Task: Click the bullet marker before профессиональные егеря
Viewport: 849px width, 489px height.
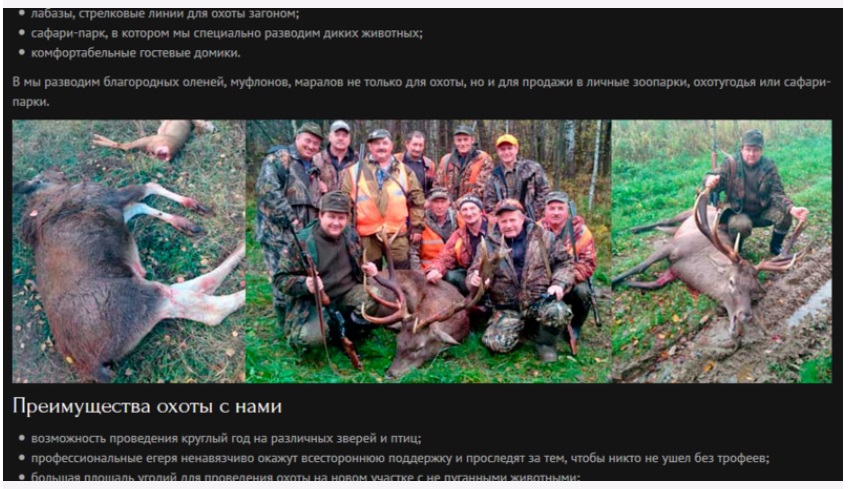Action: [x=22, y=459]
